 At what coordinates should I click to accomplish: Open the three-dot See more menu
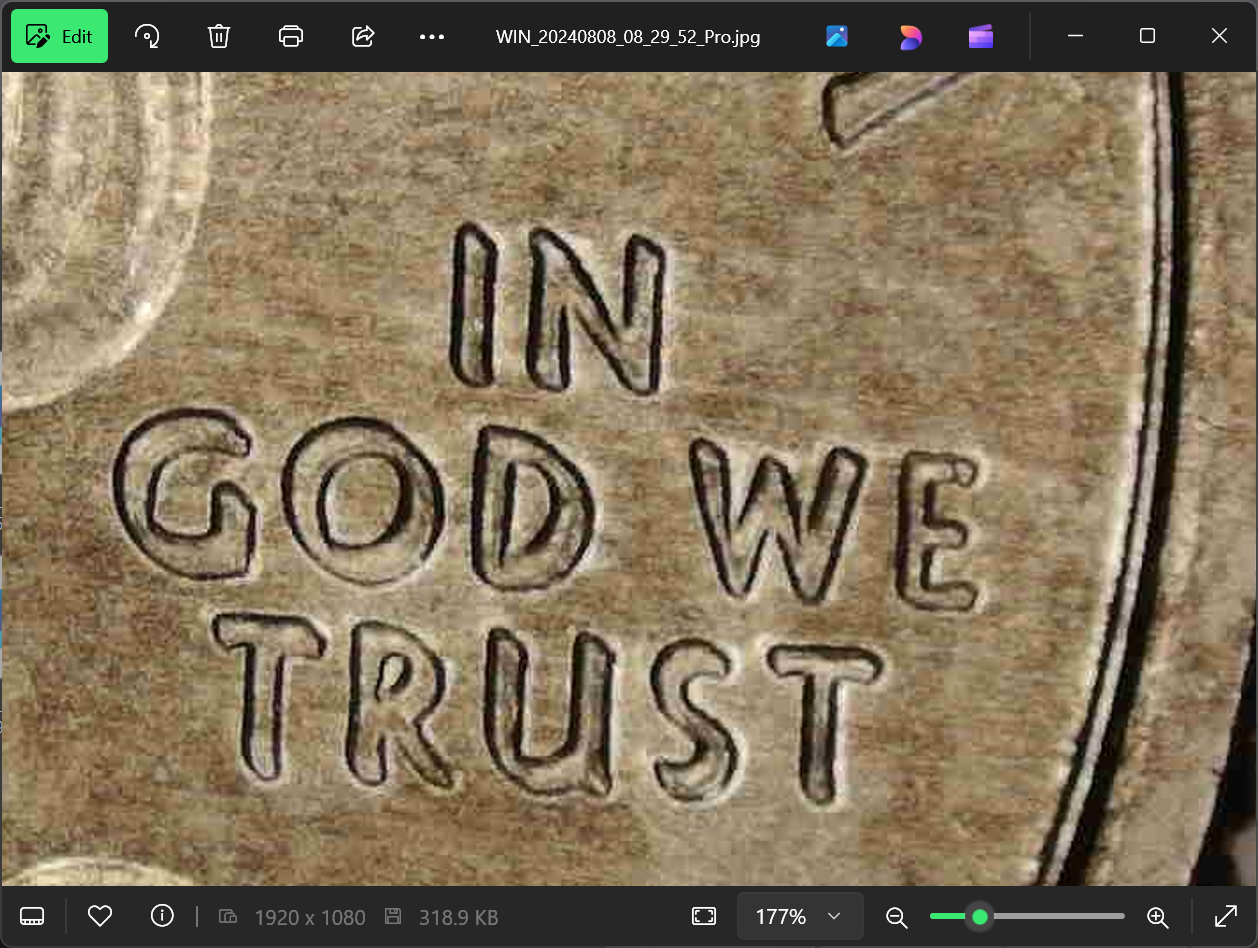pyautogui.click(x=432, y=36)
